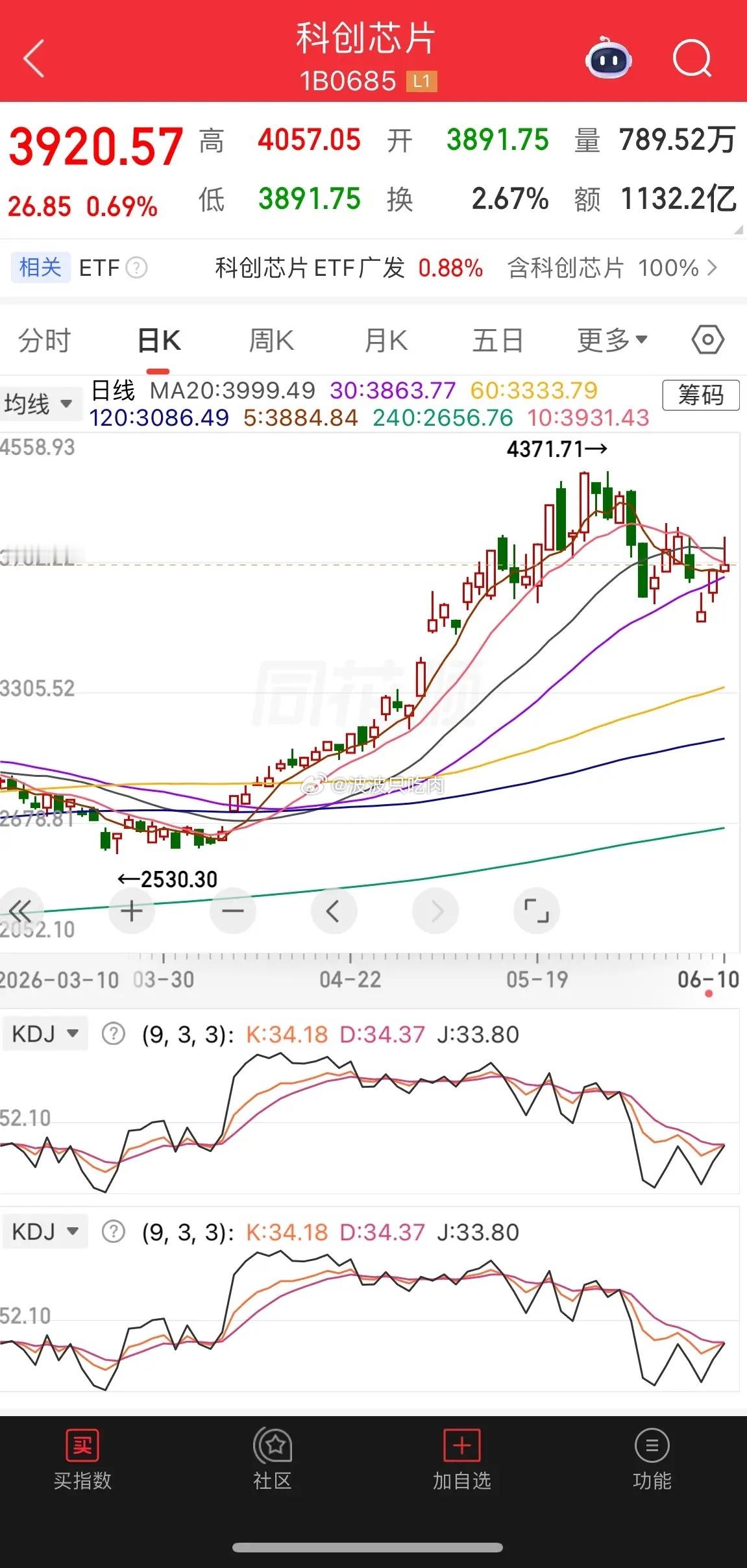
Task: Jump to earliest with double-left arrows
Action: pos(20,911)
